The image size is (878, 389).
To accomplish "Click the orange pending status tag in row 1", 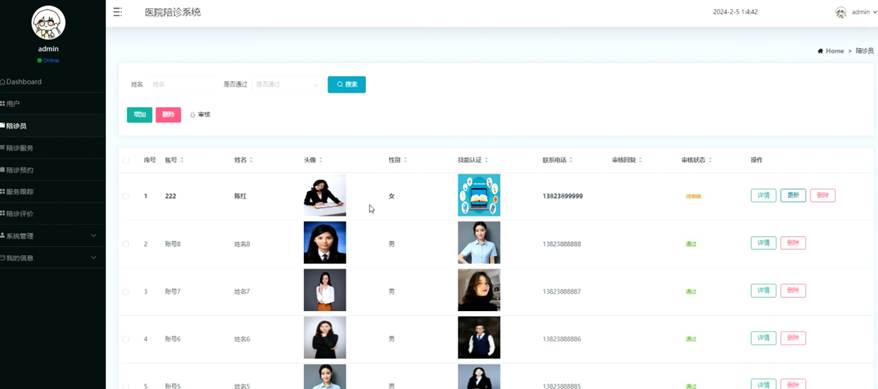I will (x=693, y=196).
